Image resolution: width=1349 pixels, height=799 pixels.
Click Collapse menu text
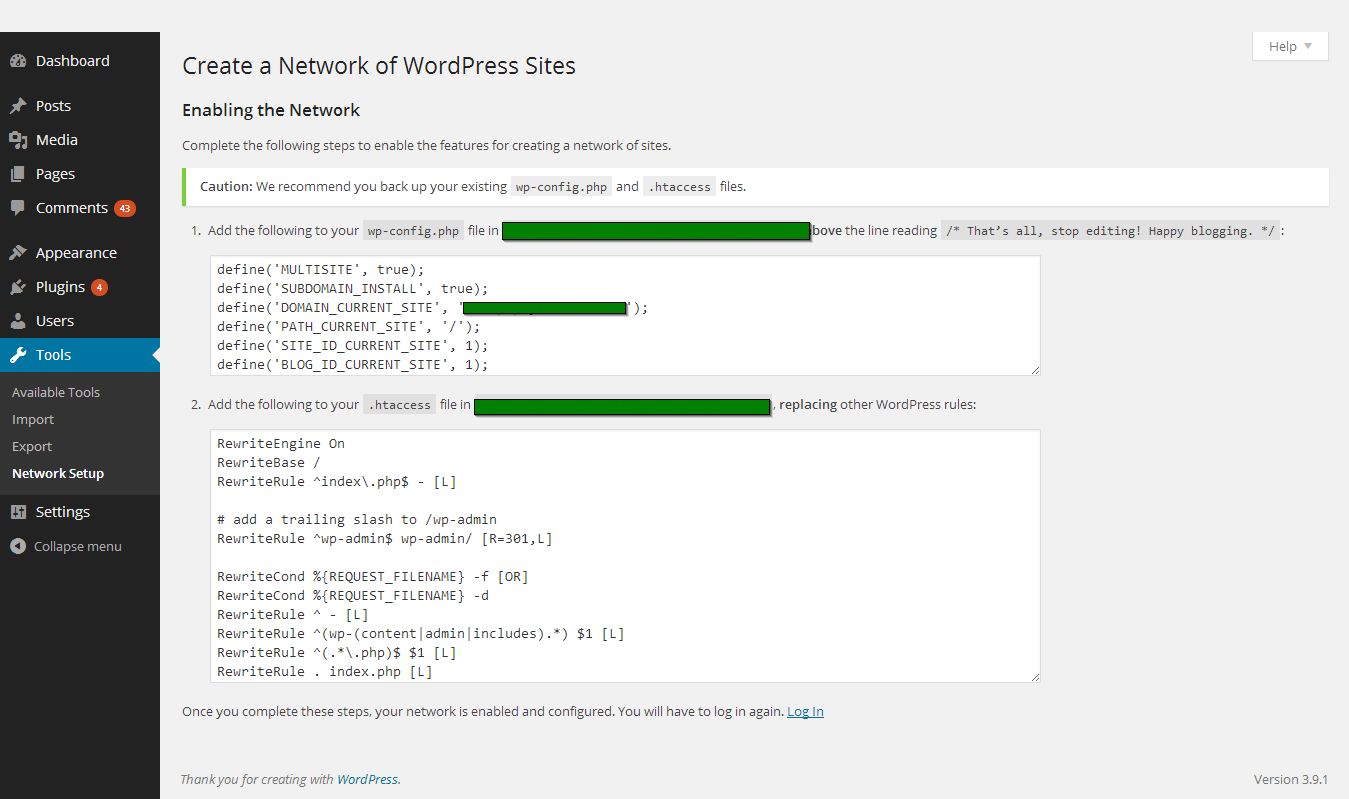click(x=78, y=546)
